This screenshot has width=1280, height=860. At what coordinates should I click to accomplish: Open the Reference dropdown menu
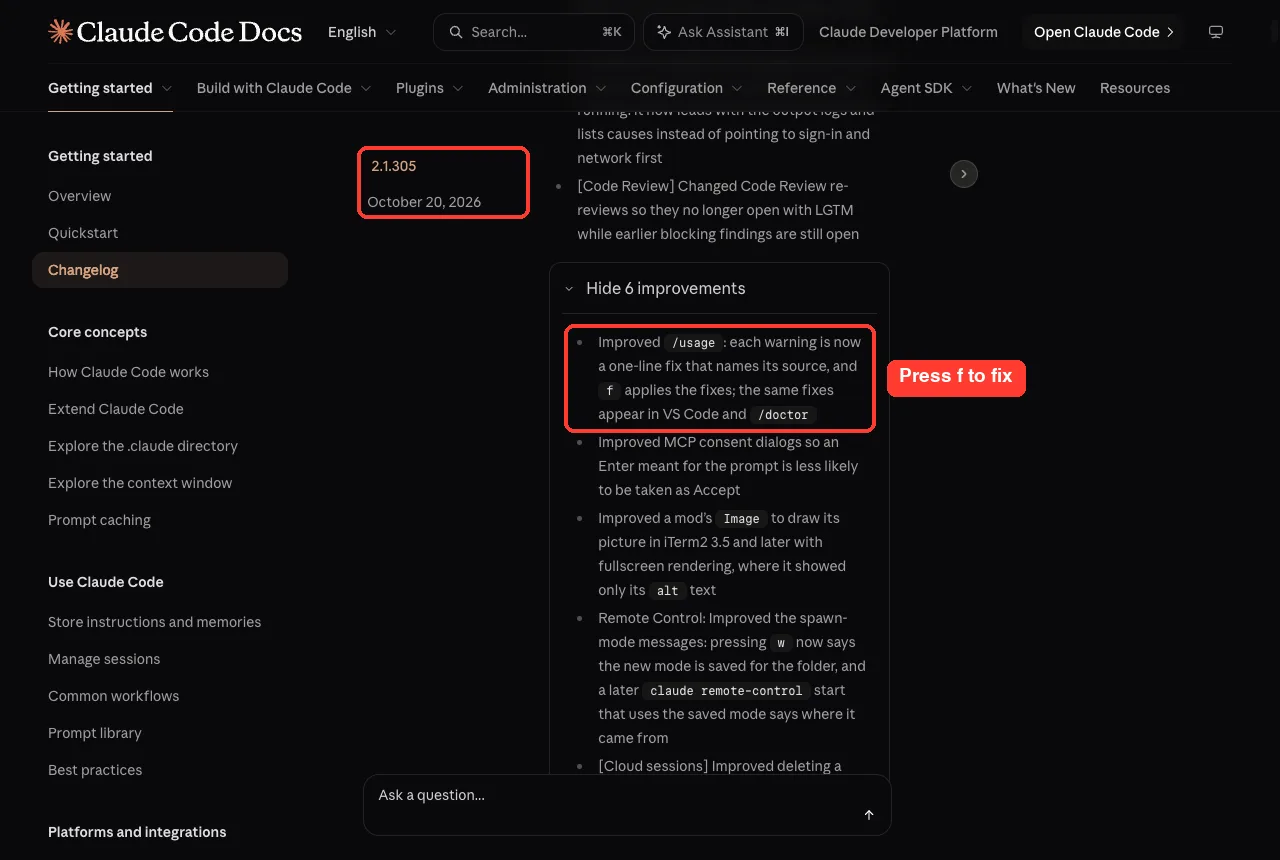pos(812,88)
